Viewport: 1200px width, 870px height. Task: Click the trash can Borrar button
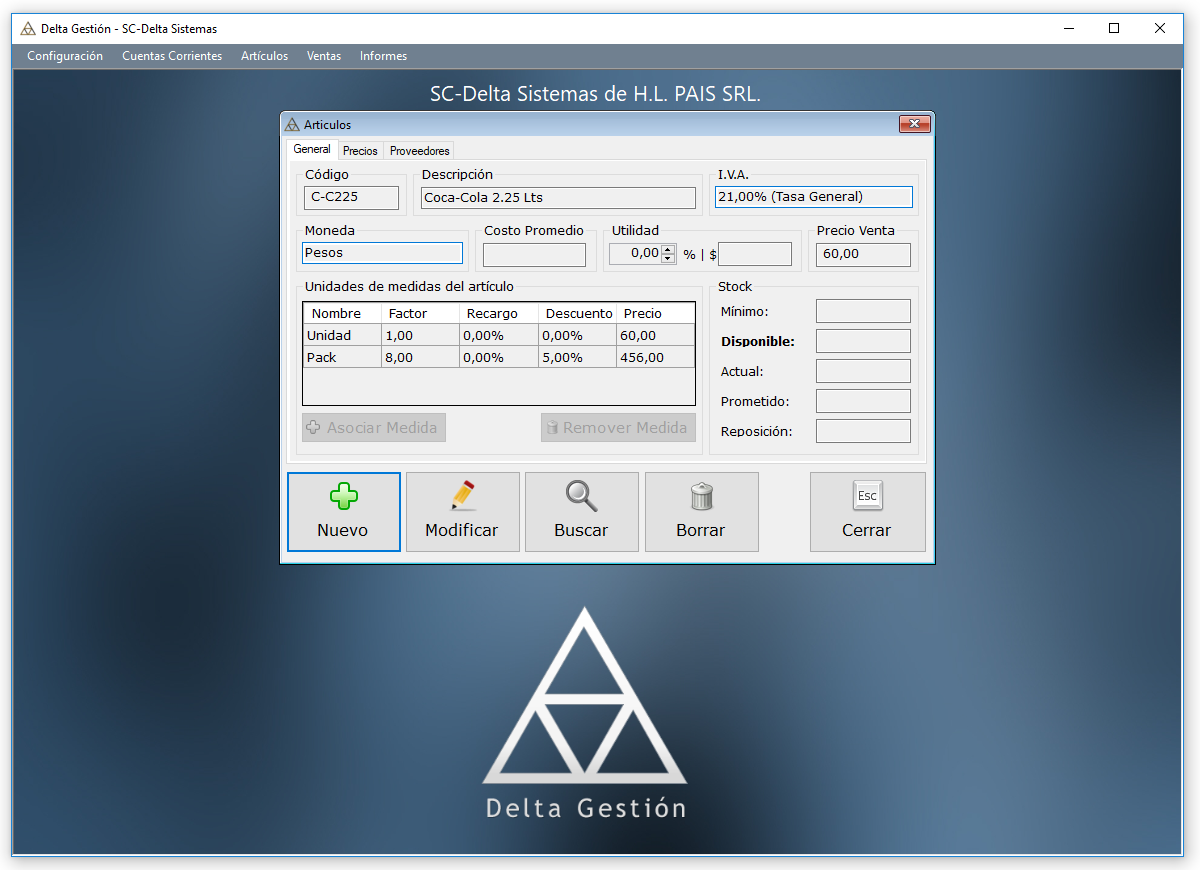[702, 512]
